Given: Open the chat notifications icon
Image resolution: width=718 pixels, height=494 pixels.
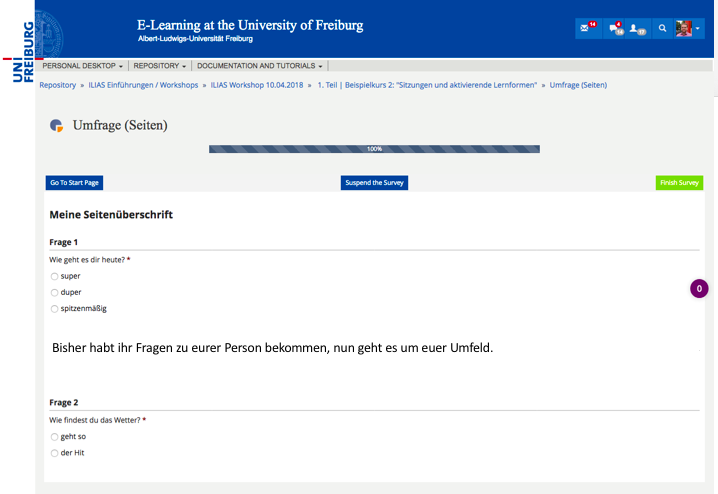Looking at the screenshot, I should tap(614, 28).
